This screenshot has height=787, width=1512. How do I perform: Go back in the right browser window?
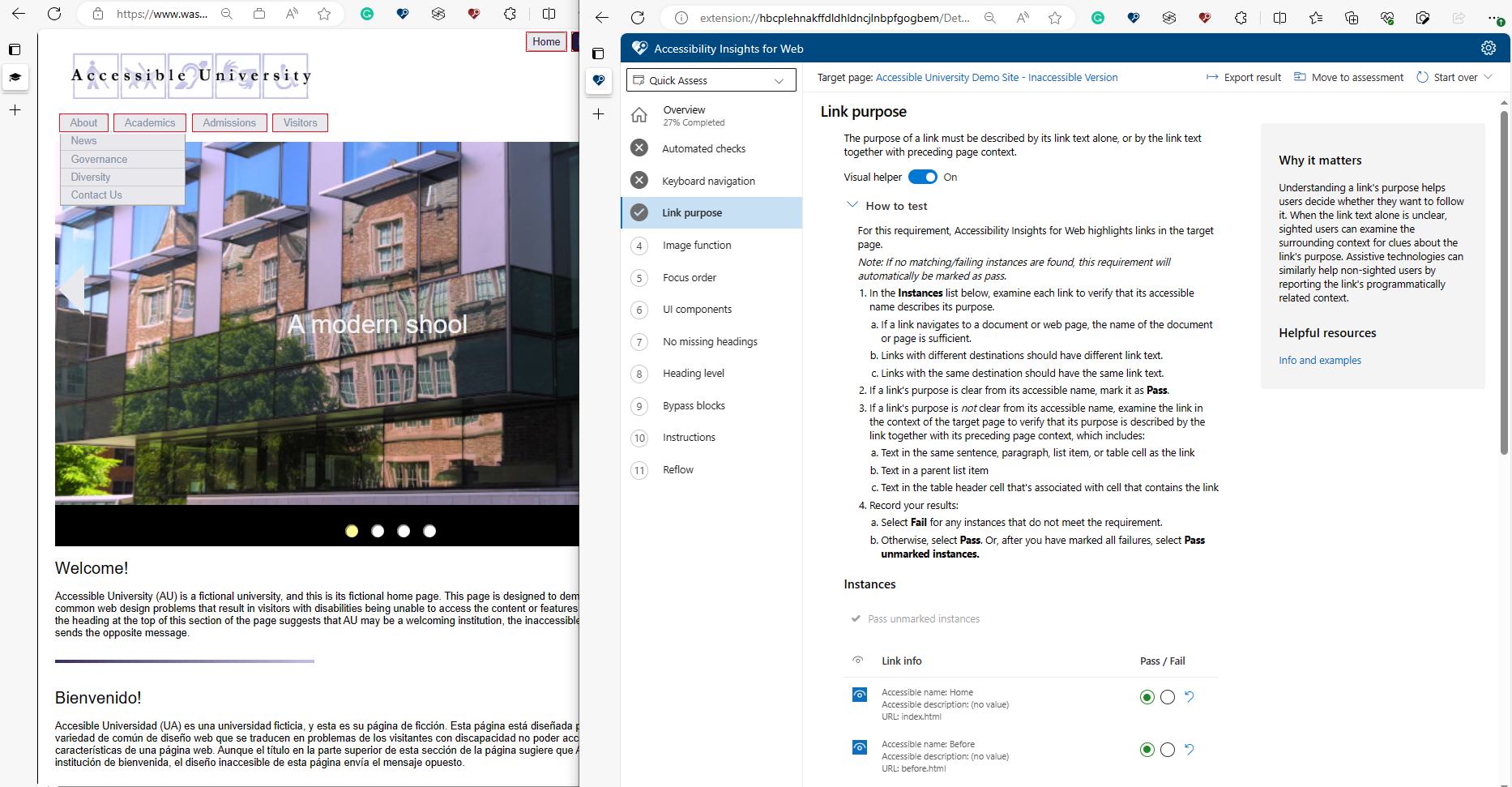pyautogui.click(x=601, y=17)
